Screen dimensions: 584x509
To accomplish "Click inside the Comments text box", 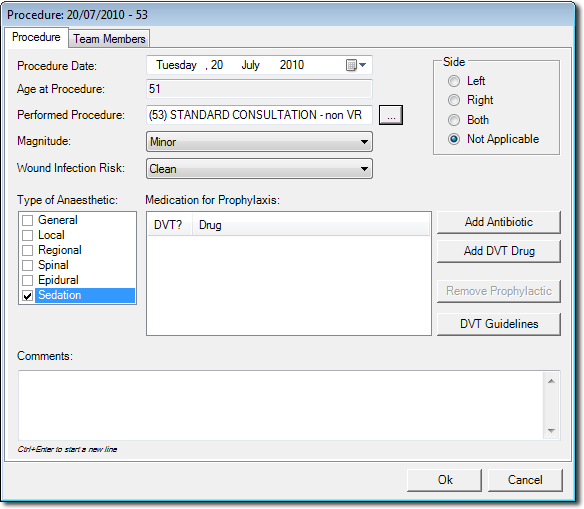I will [282, 405].
